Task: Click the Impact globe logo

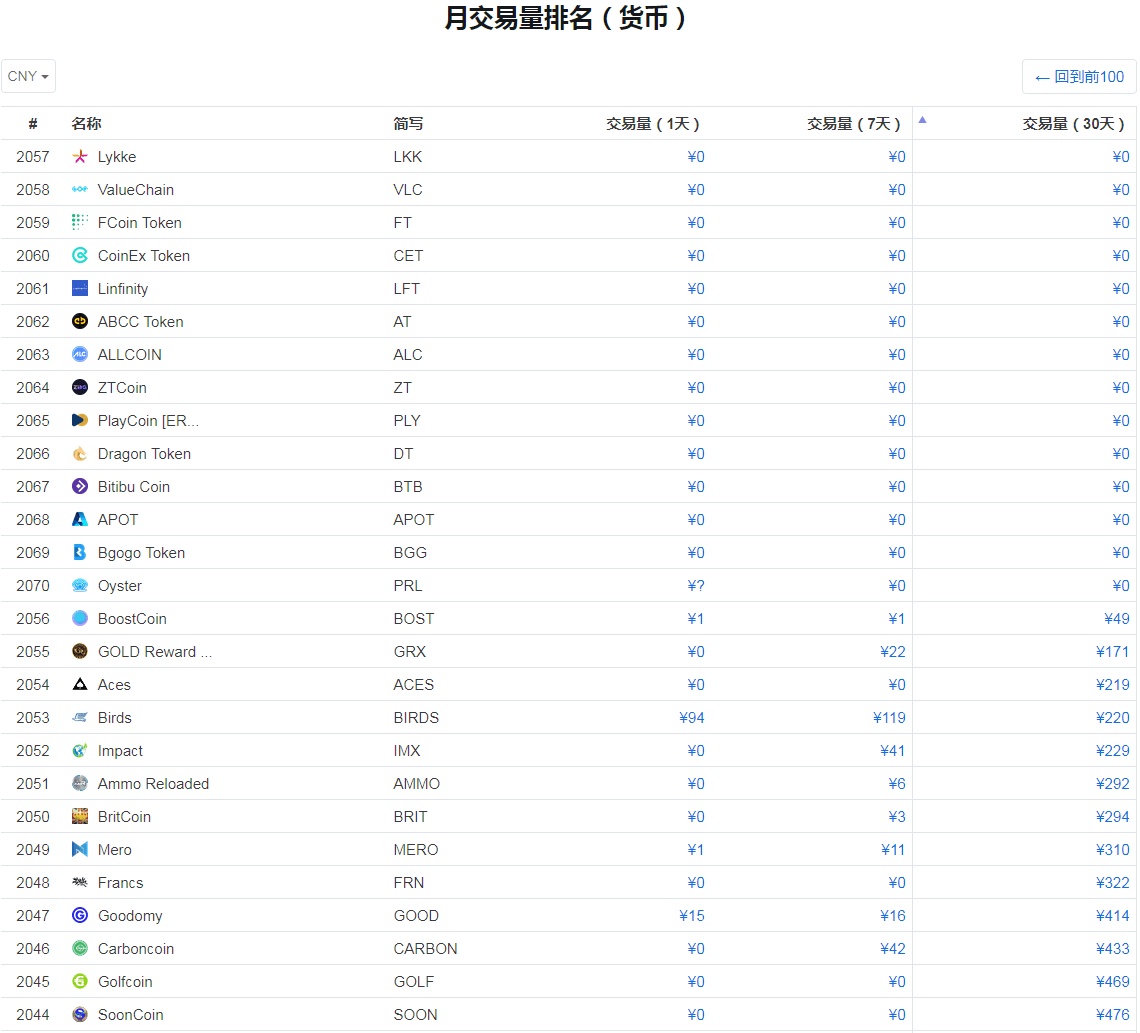Action: pos(80,750)
